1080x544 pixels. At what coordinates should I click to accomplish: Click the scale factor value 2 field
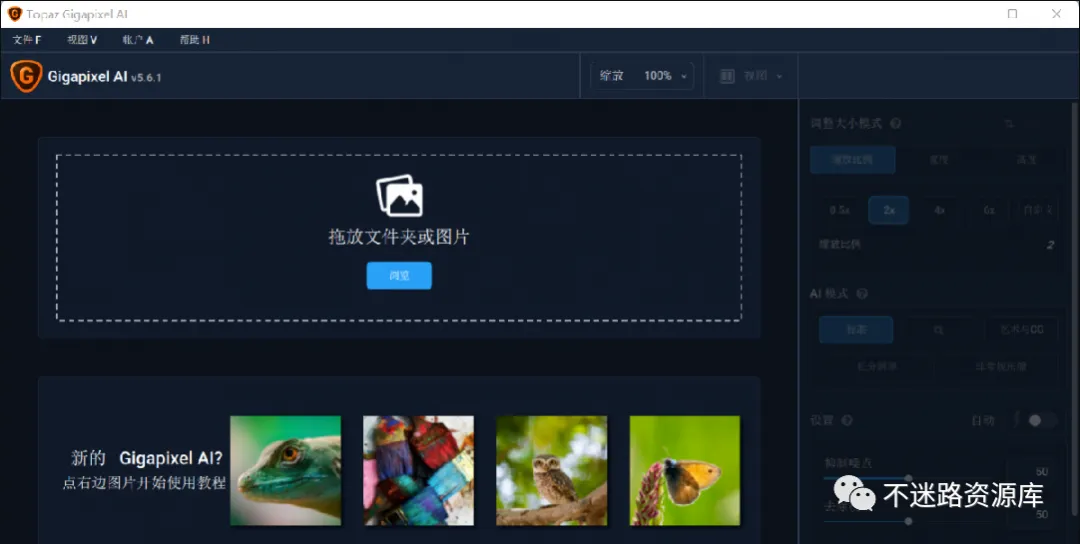pyautogui.click(x=1050, y=245)
